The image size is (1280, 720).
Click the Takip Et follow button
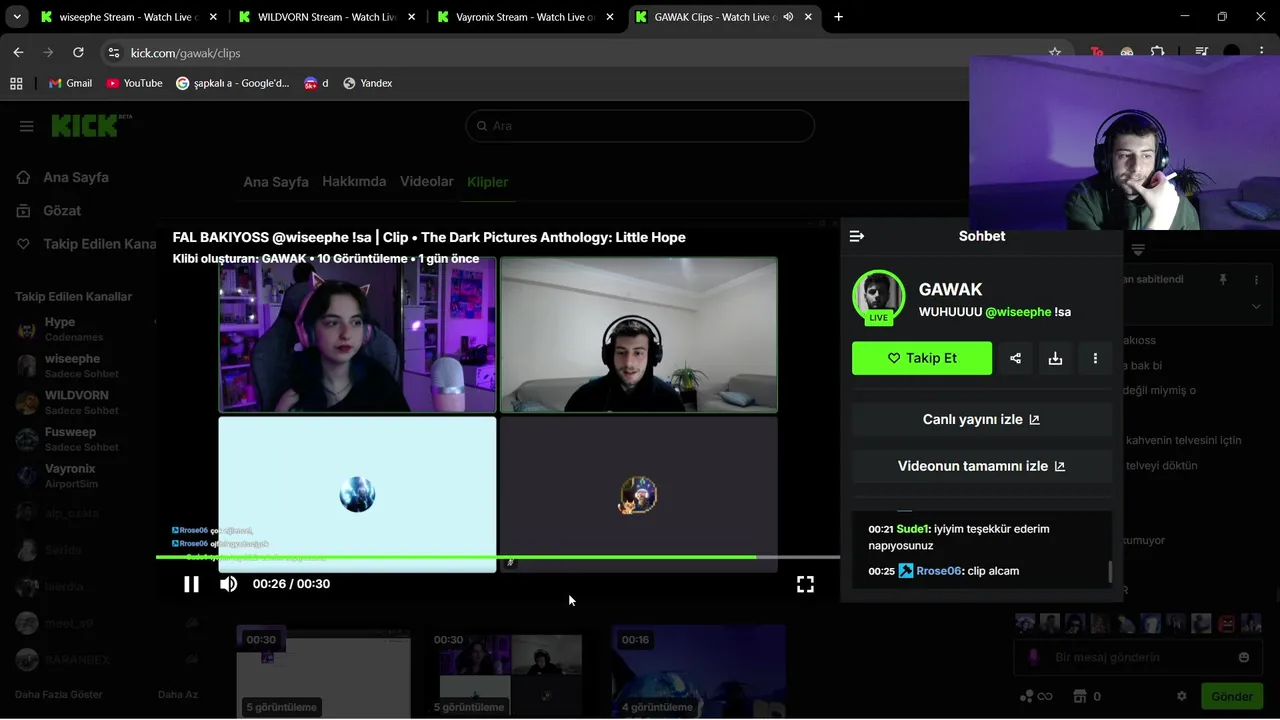pos(922,358)
